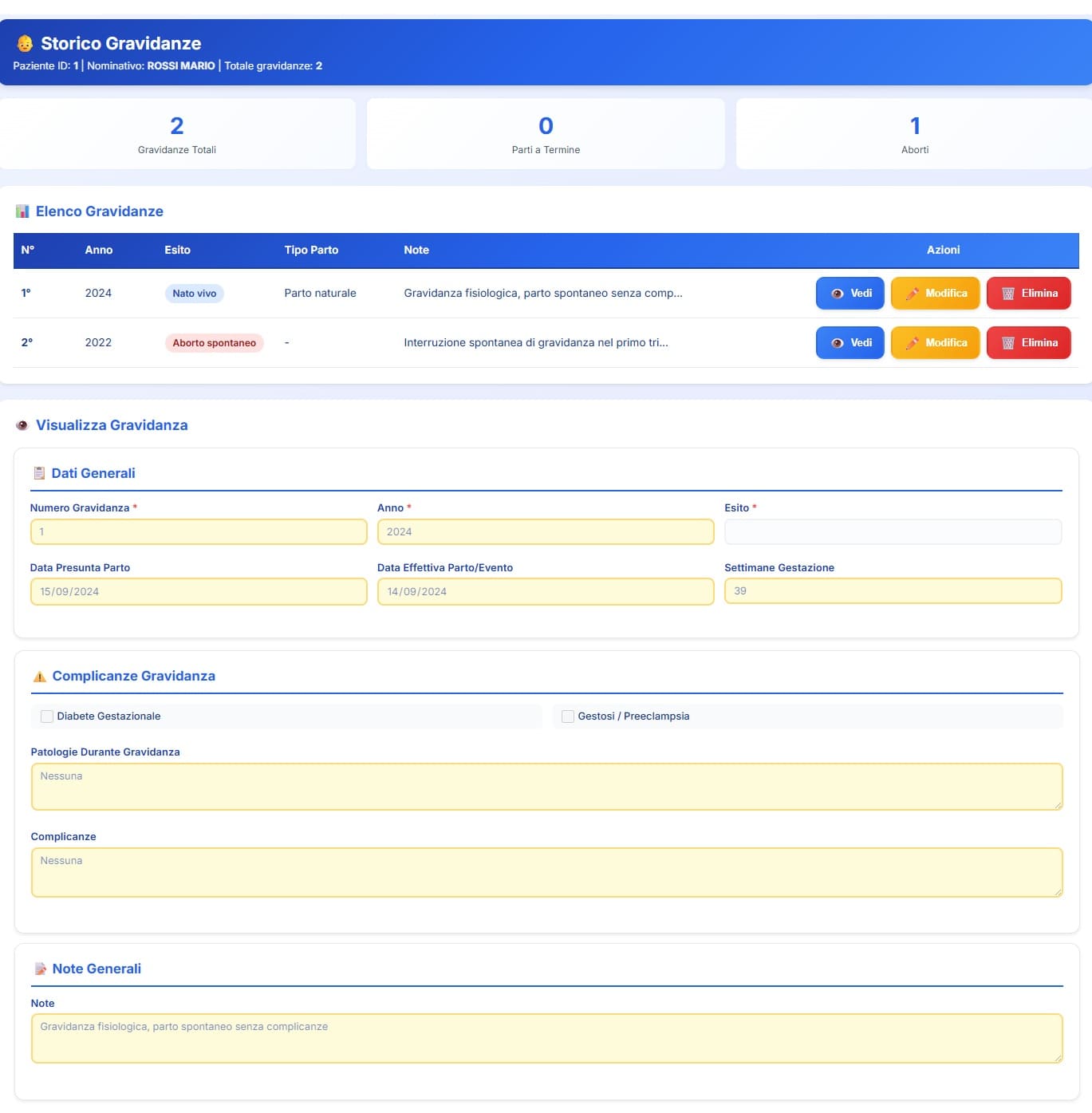Click the Data Effettiva Parto/Evento date field
Screen dimensions: 1092x1113
tap(545, 592)
